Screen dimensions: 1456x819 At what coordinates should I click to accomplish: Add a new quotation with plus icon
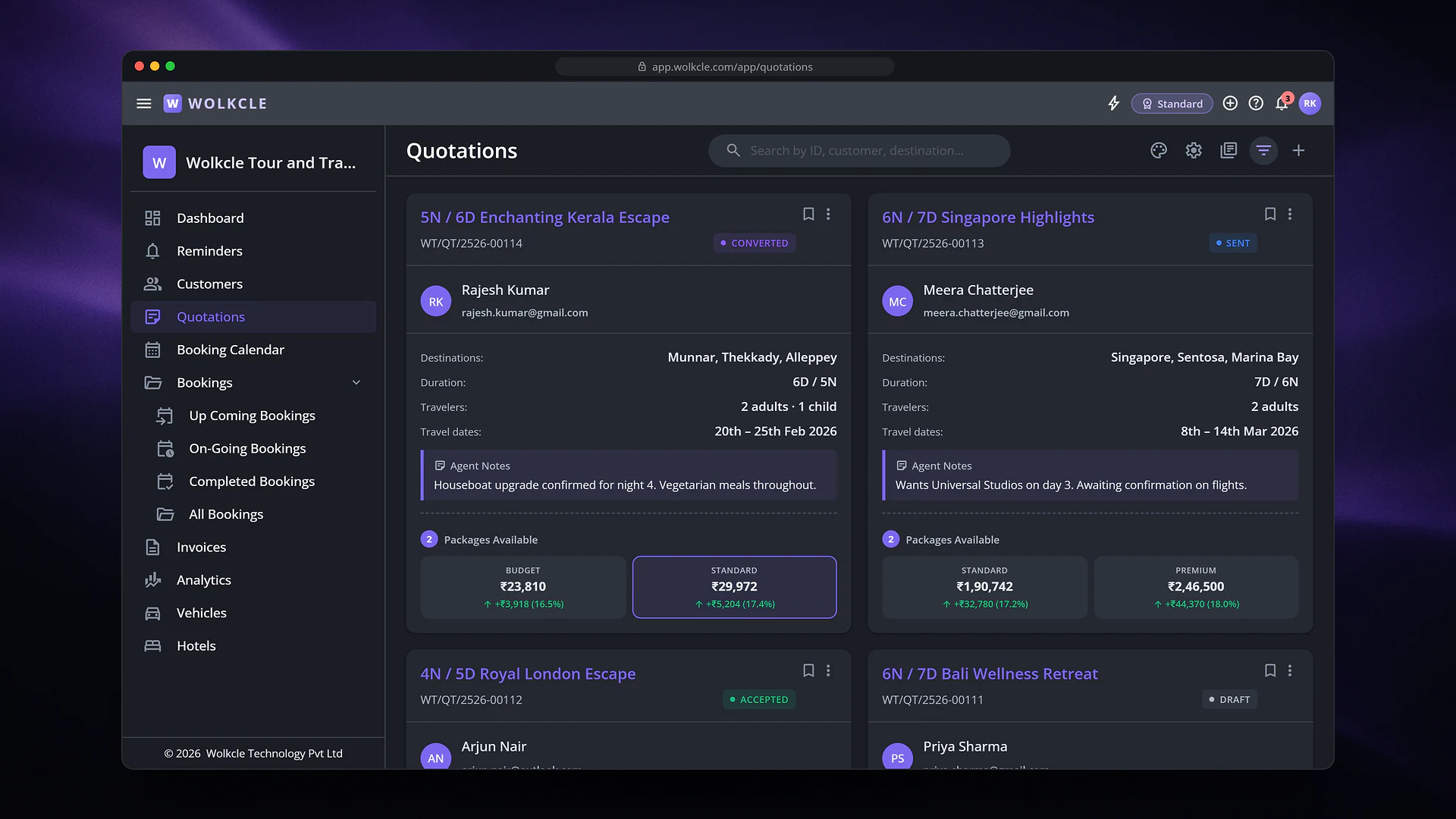click(x=1298, y=150)
